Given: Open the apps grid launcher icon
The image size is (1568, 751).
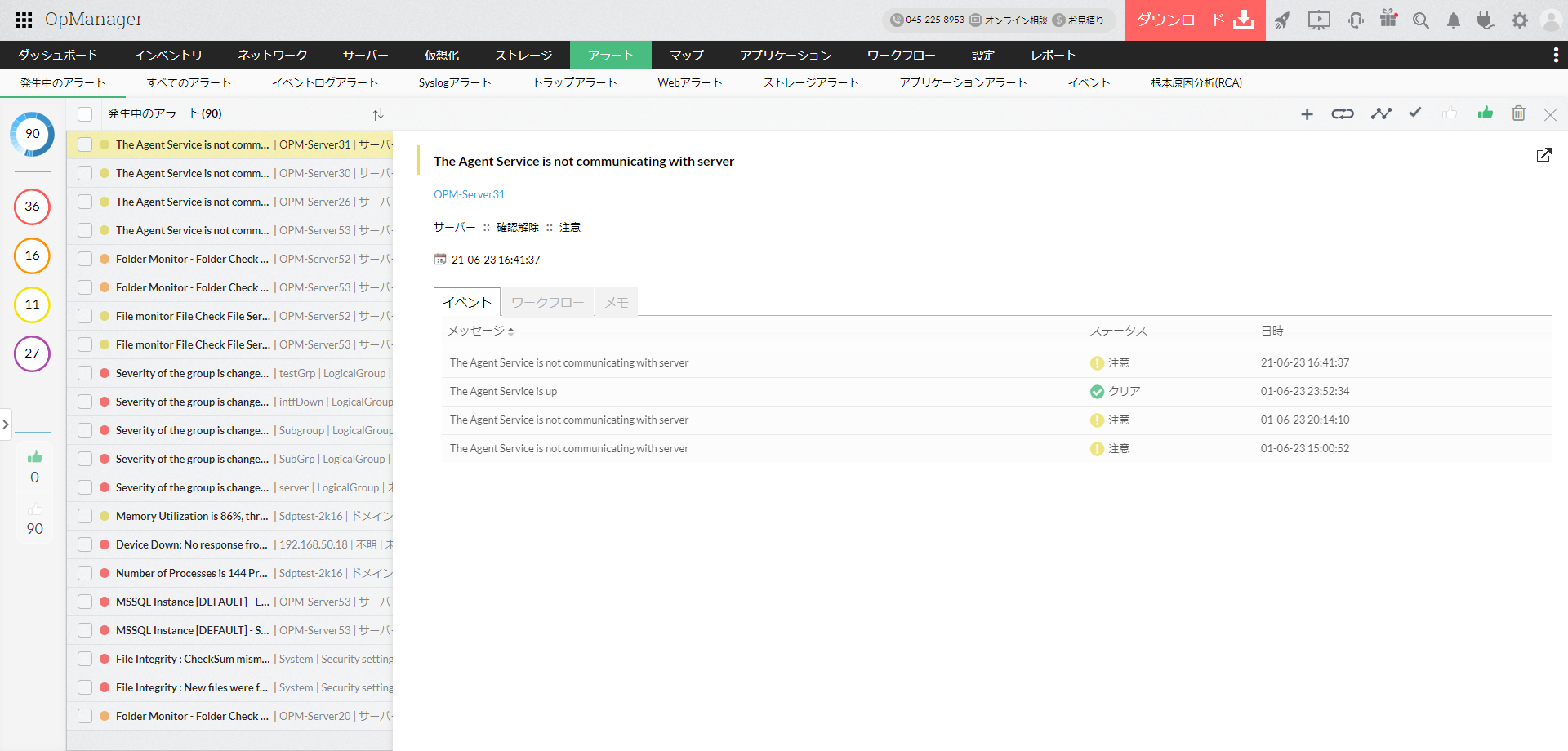Looking at the screenshot, I should [24, 20].
